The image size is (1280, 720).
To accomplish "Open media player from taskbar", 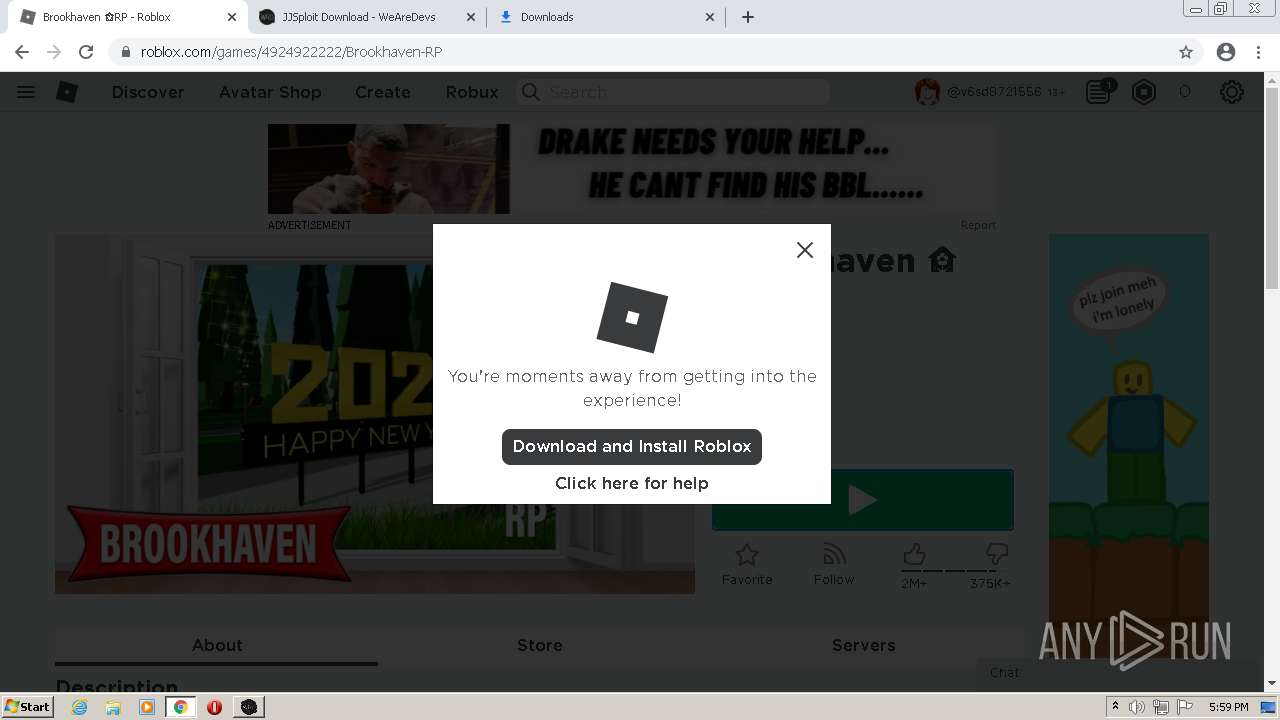I will coord(147,707).
